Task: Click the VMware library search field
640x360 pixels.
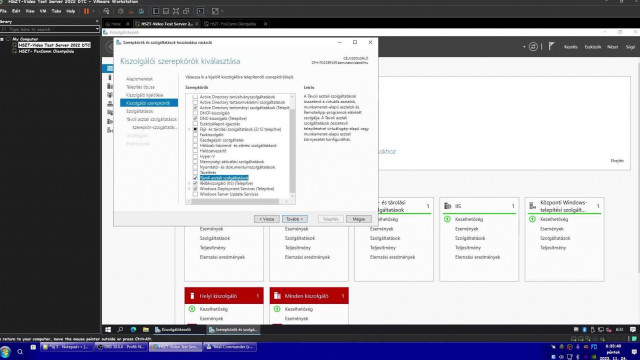Action: point(48,29)
